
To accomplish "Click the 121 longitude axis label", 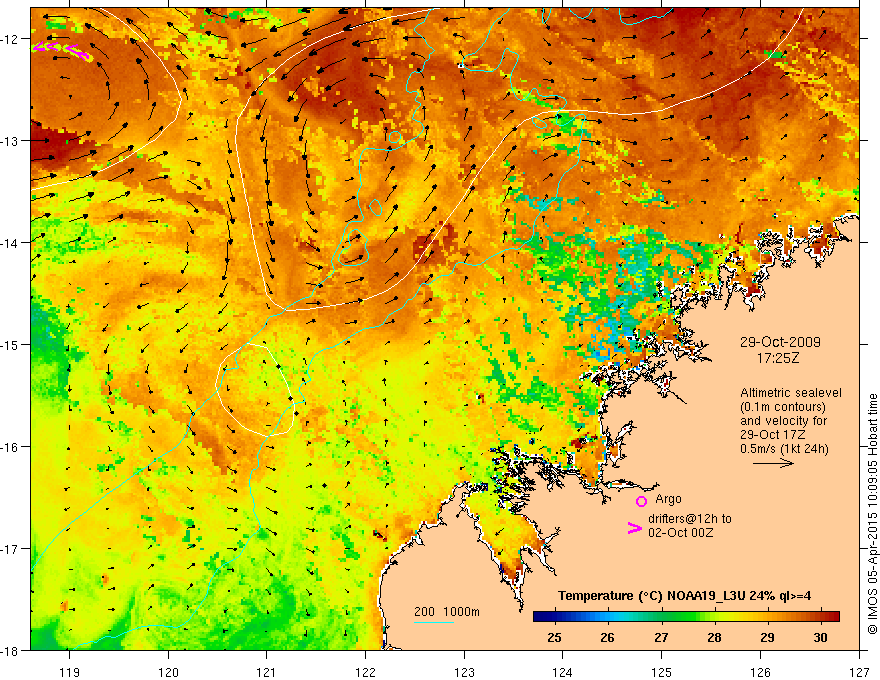I will (267, 672).
